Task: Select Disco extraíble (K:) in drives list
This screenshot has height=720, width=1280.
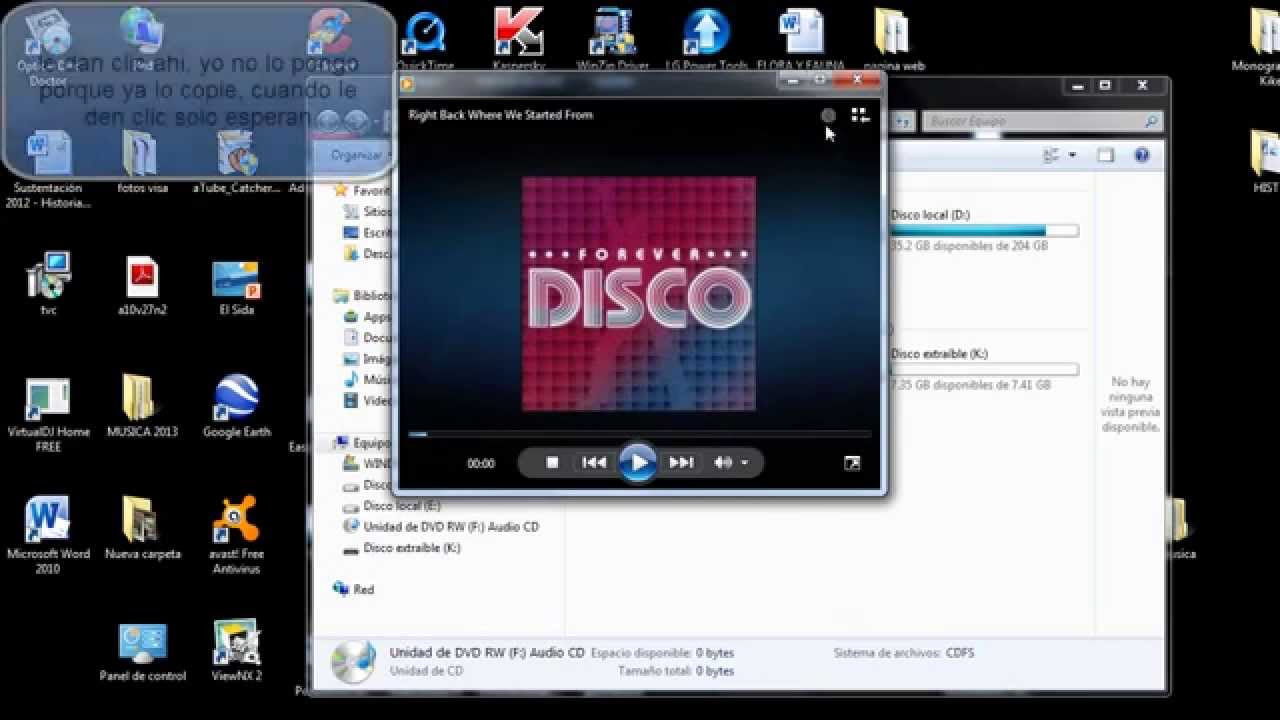Action: (x=941, y=354)
